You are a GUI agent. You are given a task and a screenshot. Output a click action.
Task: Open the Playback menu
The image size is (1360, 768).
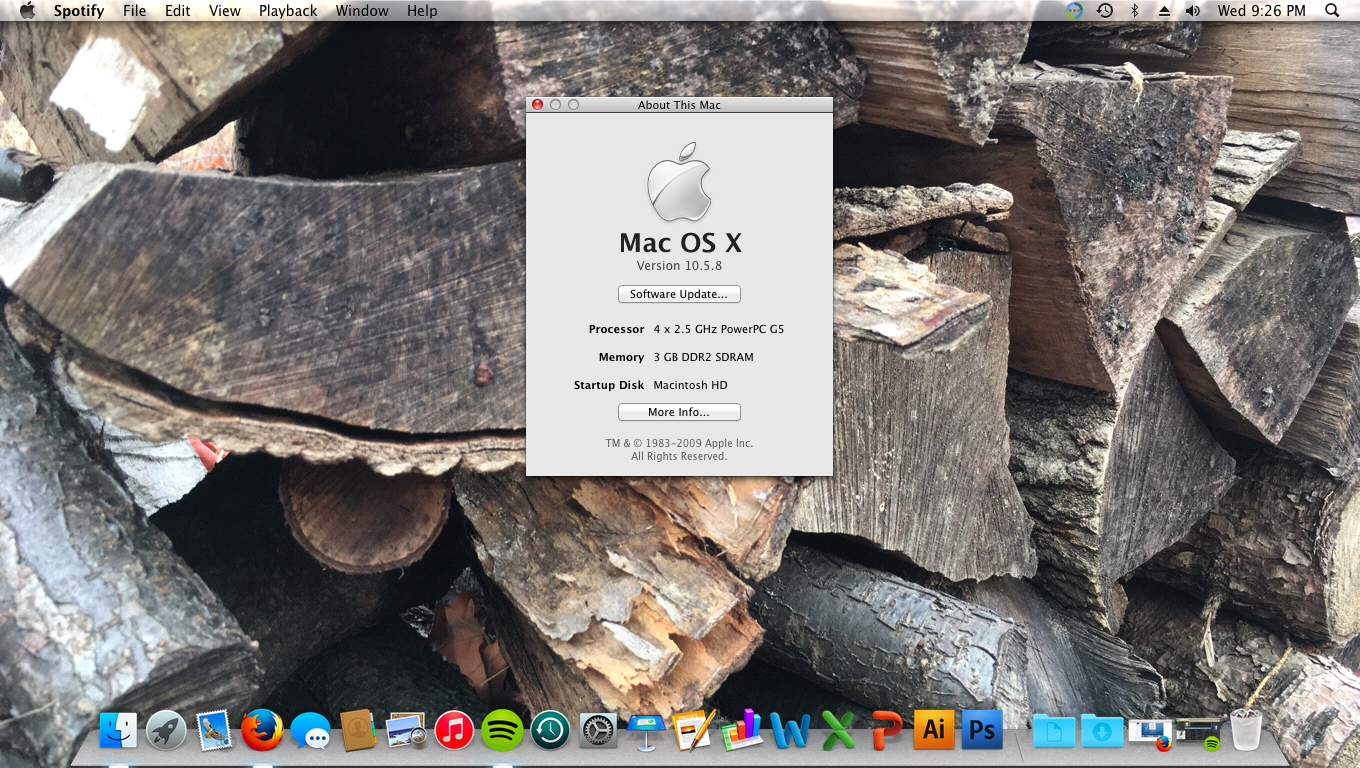288,11
